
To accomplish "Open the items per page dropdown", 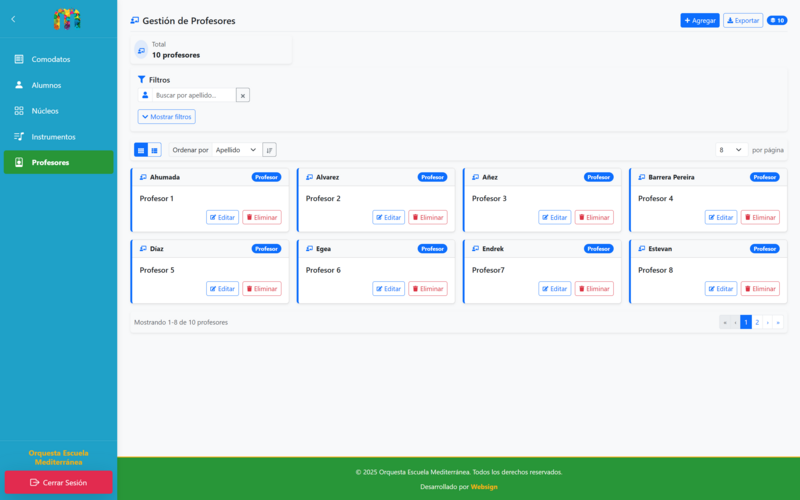I will pos(730,150).
